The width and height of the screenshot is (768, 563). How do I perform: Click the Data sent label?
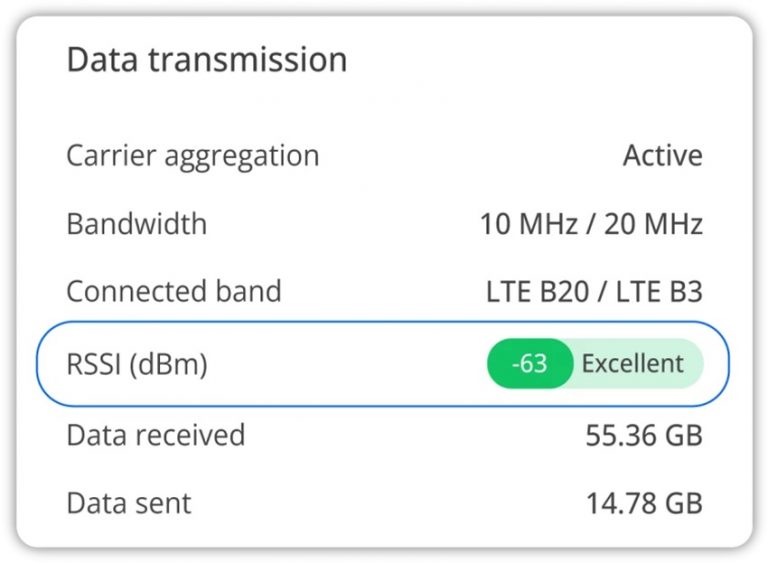[128, 502]
